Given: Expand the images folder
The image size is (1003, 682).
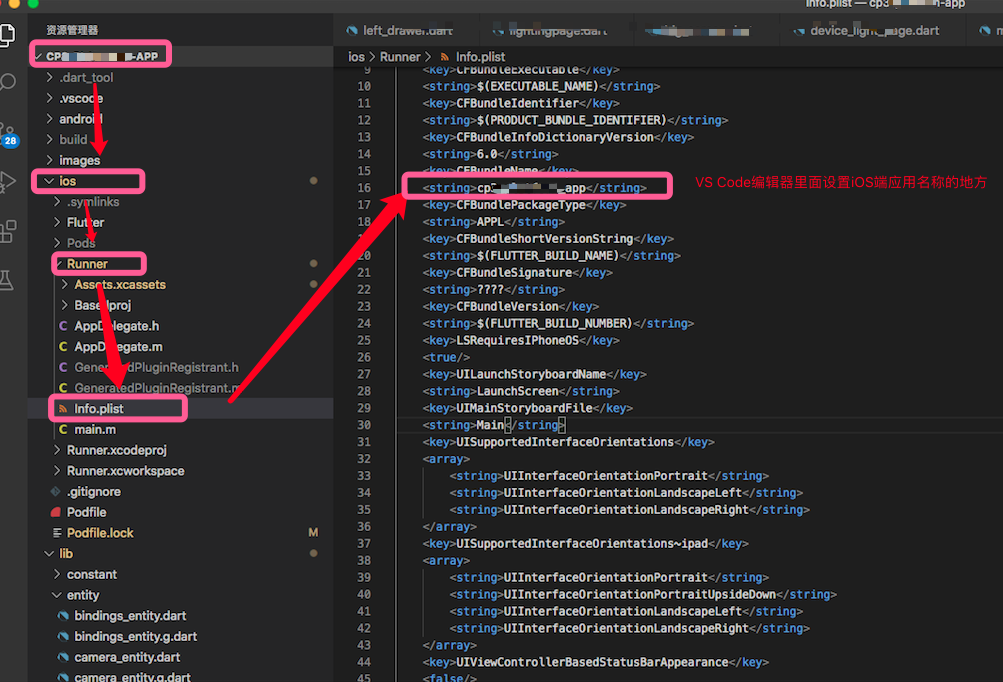Looking at the screenshot, I should click(x=79, y=160).
